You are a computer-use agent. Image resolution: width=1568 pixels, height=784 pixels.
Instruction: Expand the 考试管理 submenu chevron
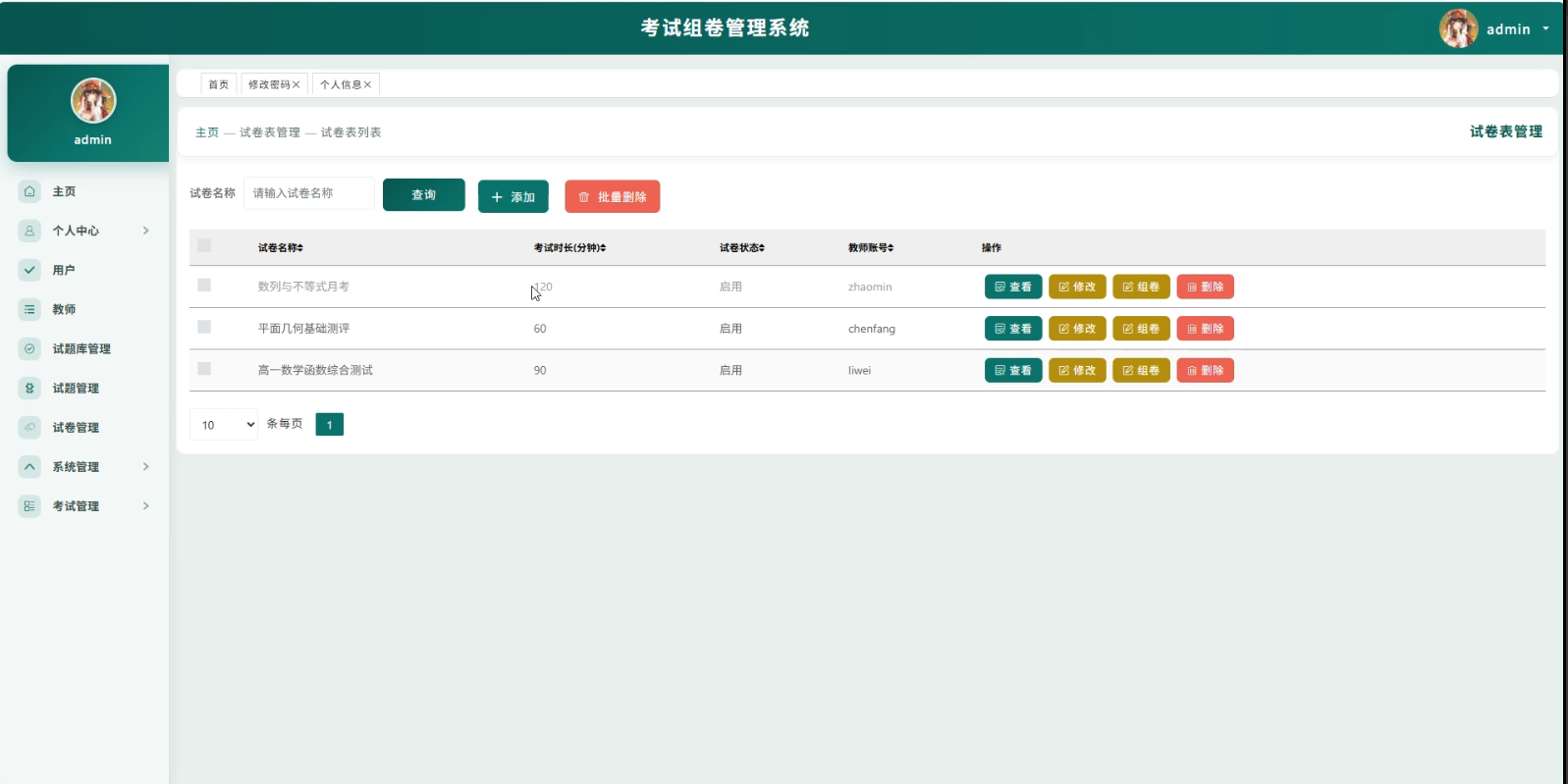point(145,505)
